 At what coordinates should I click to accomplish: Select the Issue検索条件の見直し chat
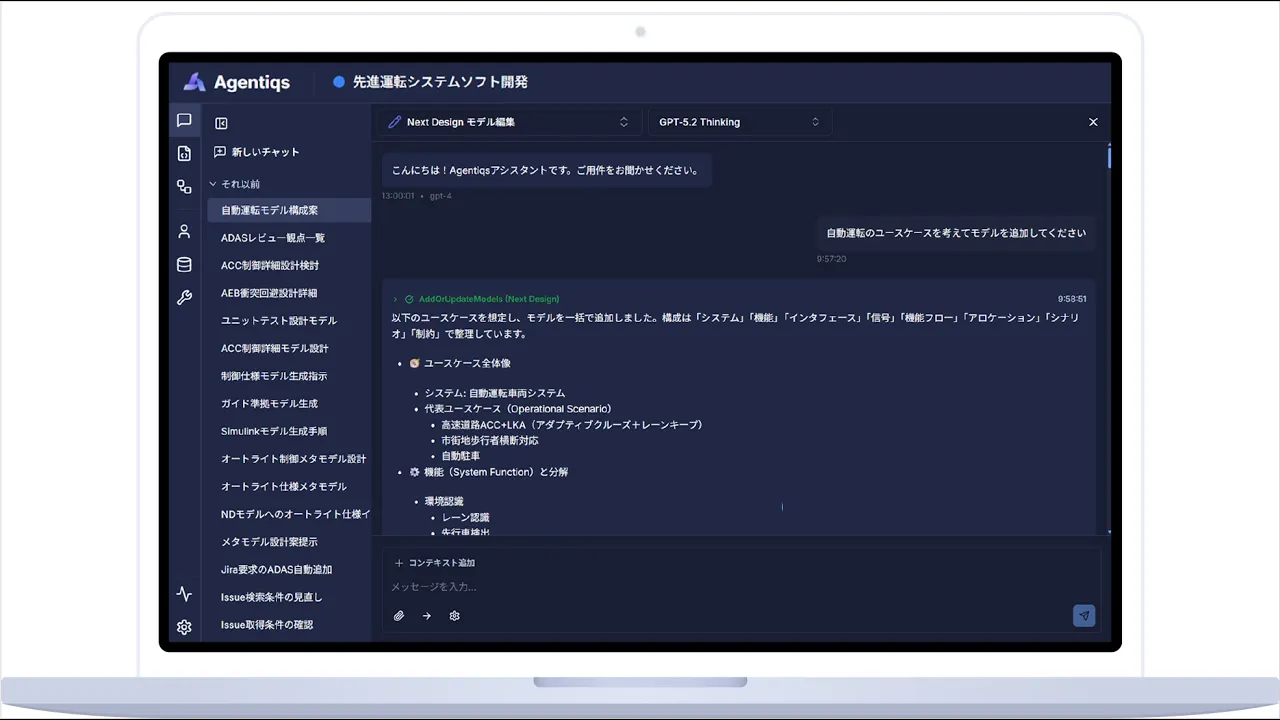(289, 597)
